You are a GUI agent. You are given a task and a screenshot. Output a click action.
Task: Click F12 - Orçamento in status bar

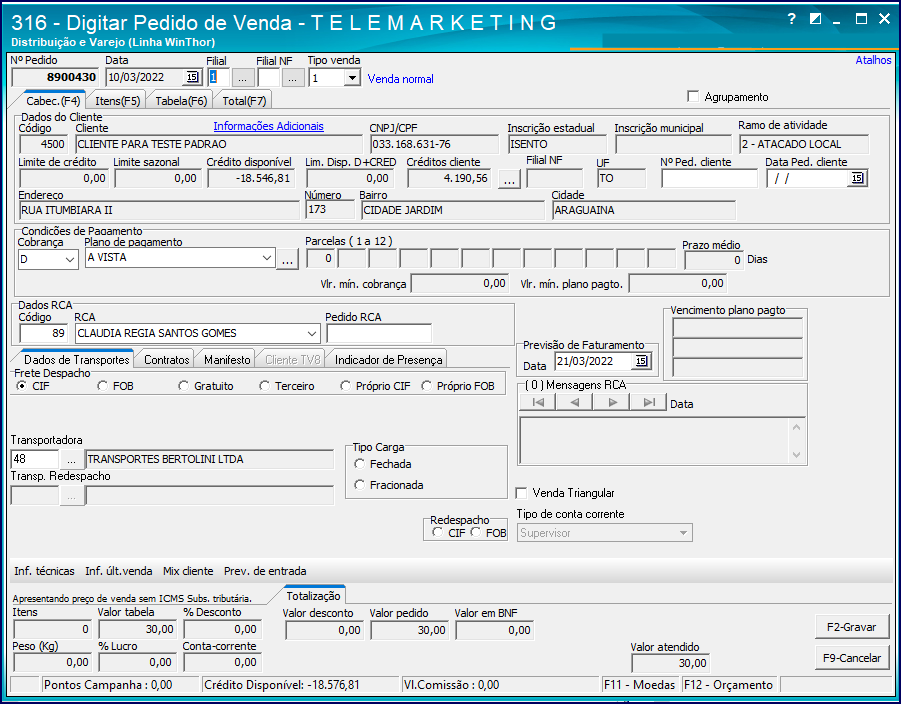[728, 685]
